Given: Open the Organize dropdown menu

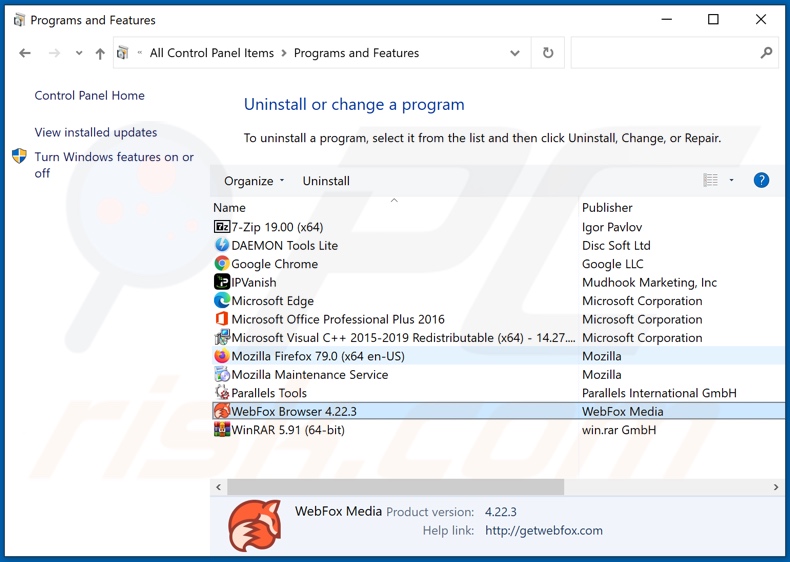Looking at the screenshot, I should click(254, 181).
